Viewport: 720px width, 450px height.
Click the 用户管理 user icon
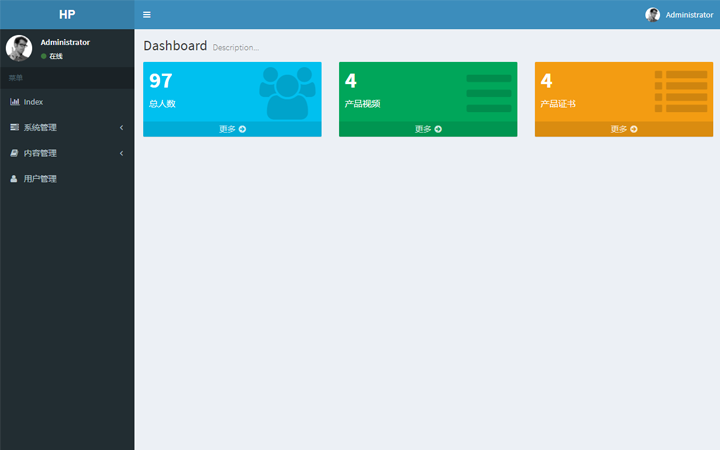14,179
